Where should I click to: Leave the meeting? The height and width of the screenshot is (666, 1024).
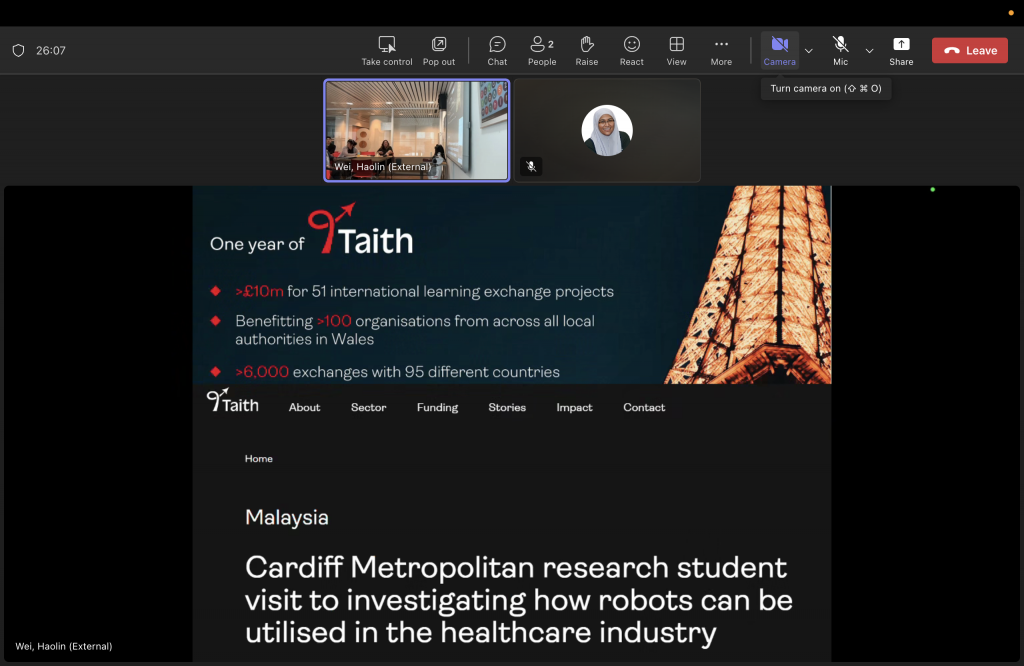[970, 50]
